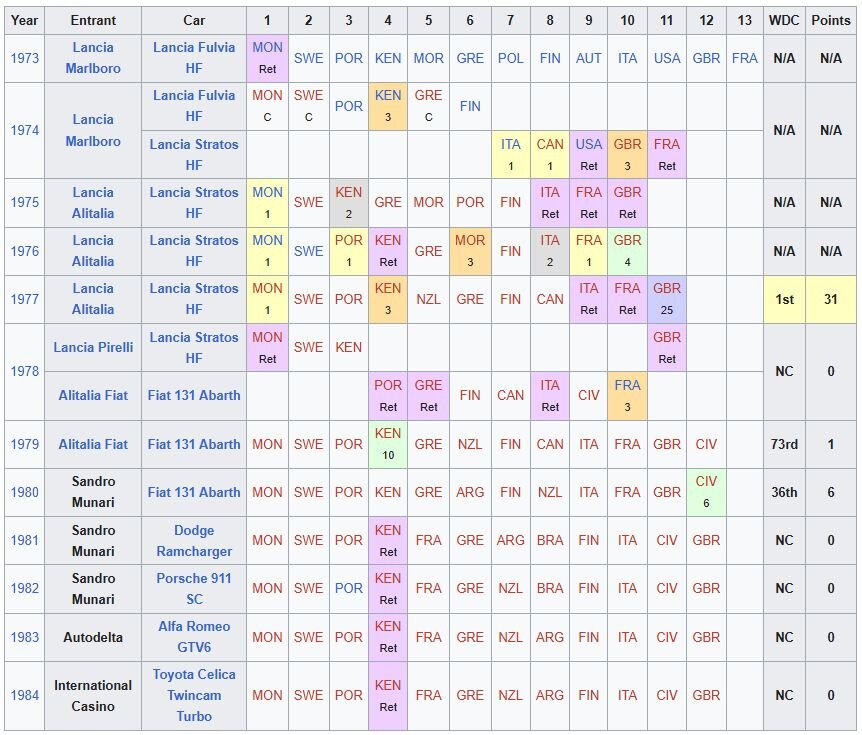
Task: Open the AUT rally link in 1973 row
Action: [588, 58]
